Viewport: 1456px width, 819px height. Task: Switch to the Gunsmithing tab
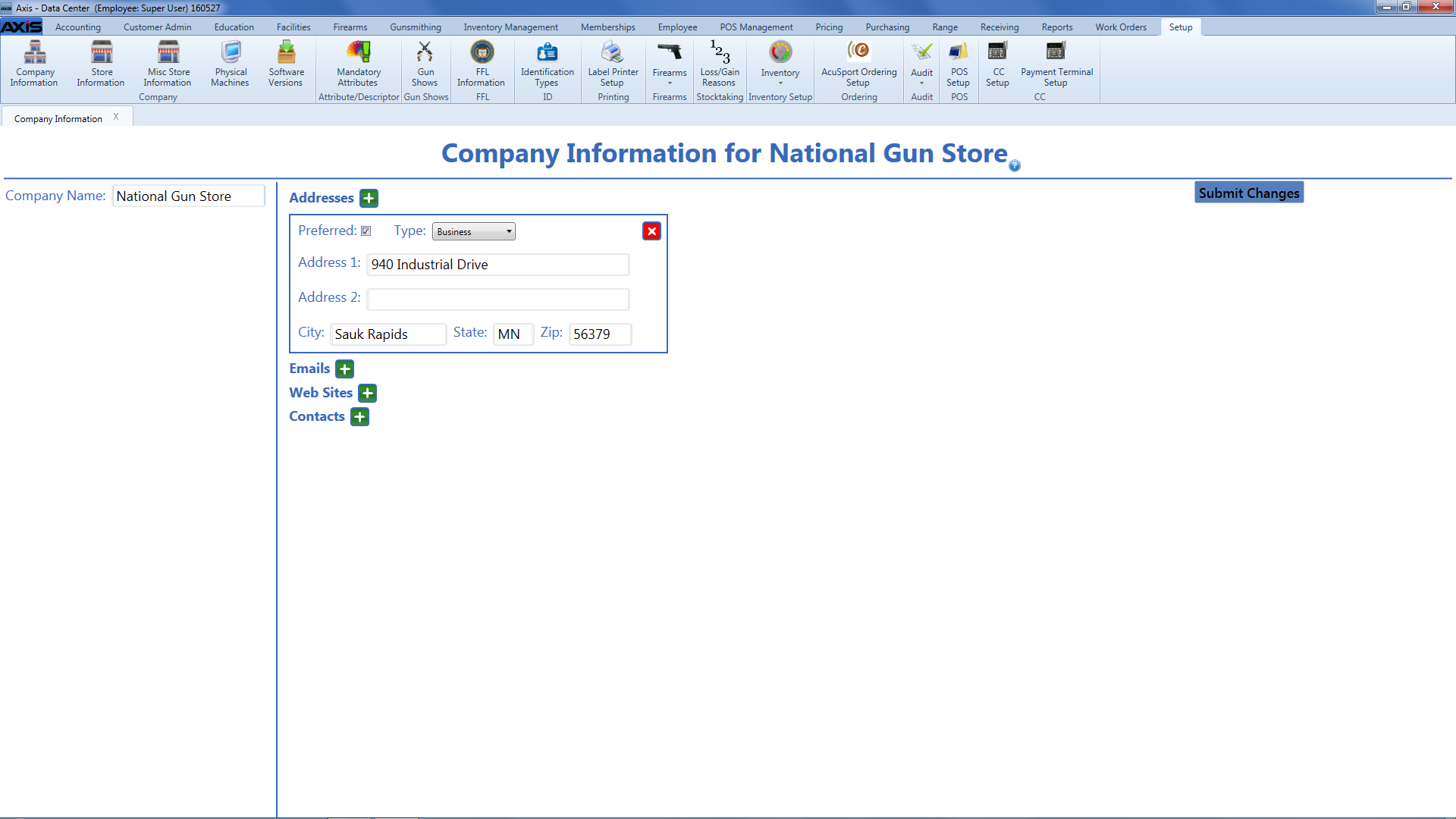(416, 27)
